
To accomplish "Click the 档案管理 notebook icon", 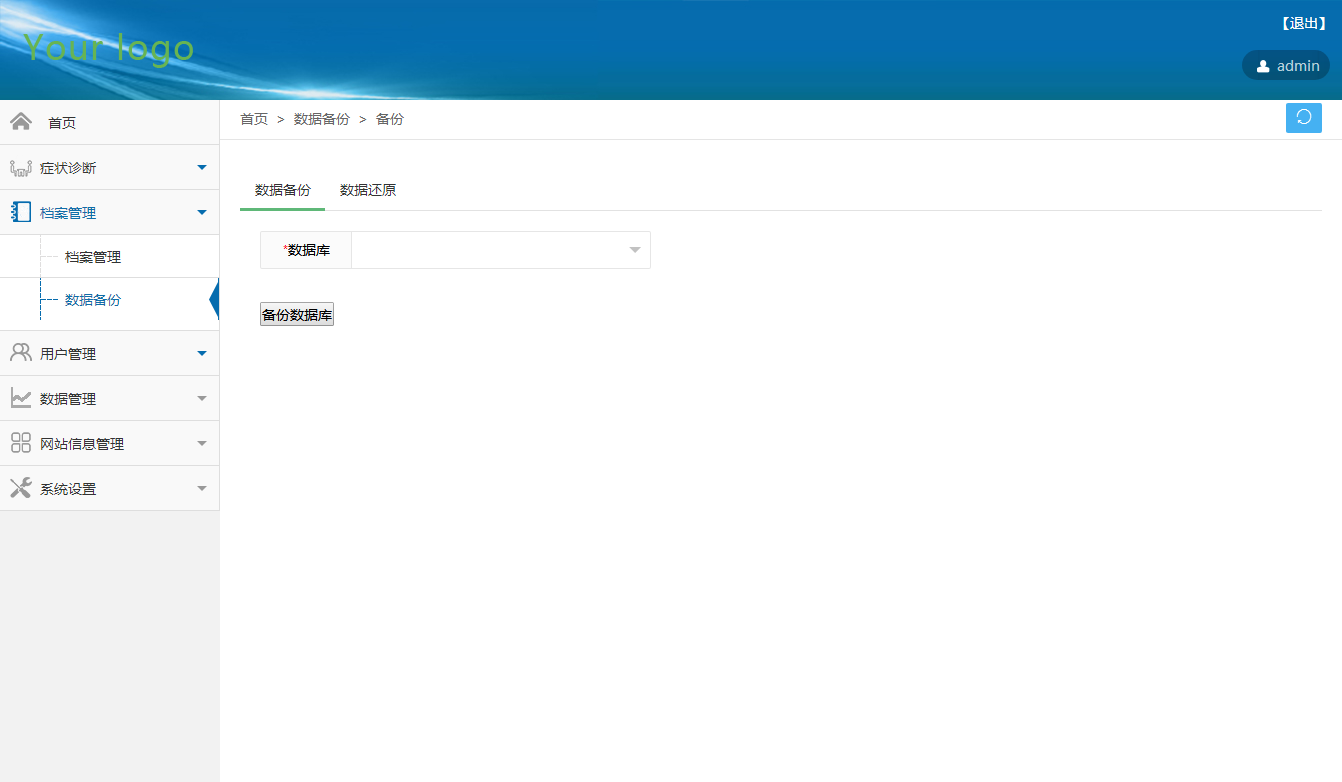I will (x=21, y=212).
